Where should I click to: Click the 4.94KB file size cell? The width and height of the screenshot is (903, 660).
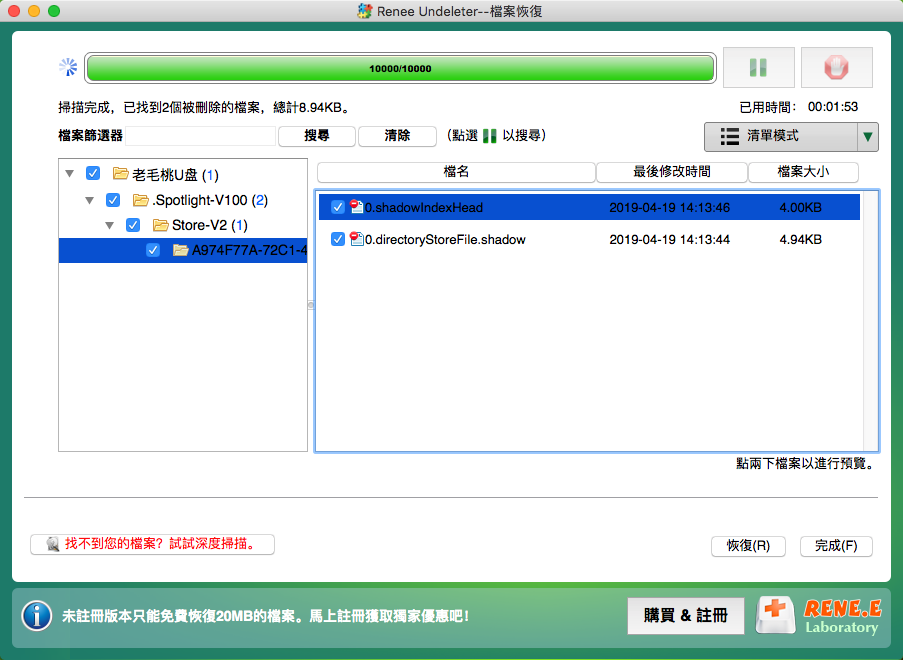pyautogui.click(x=800, y=240)
